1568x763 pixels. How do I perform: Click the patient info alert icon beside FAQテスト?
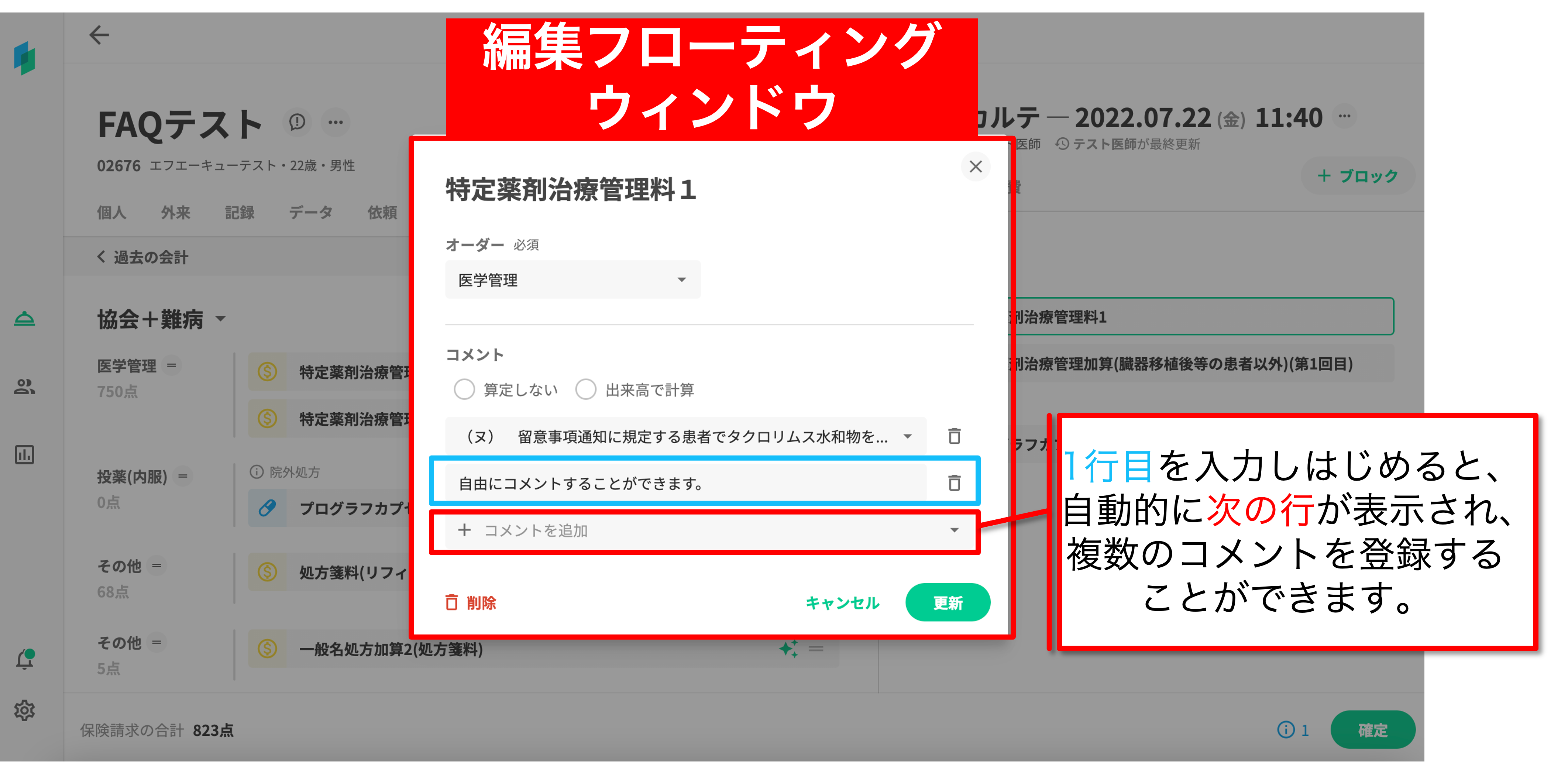(297, 123)
